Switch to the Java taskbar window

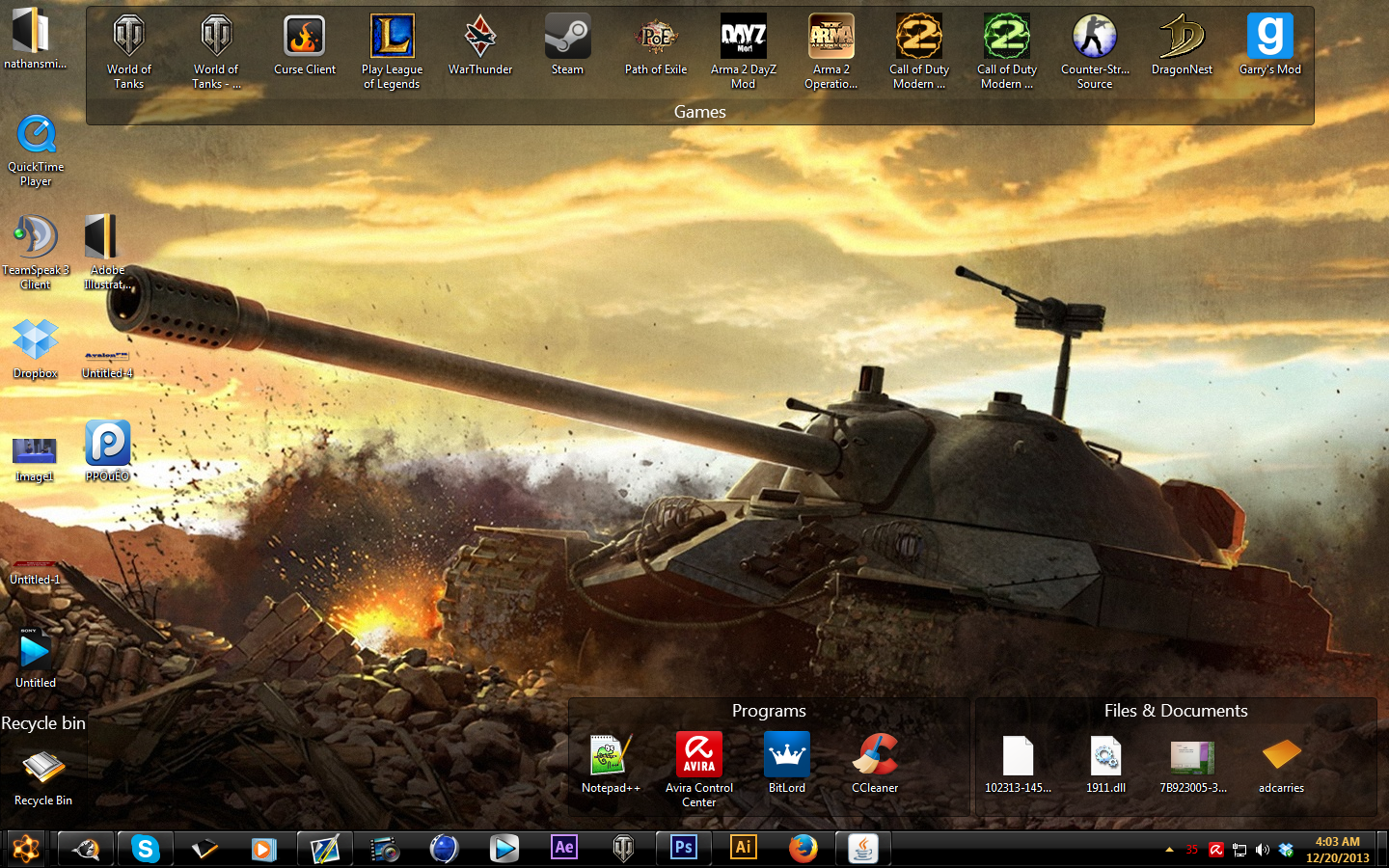[862, 849]
